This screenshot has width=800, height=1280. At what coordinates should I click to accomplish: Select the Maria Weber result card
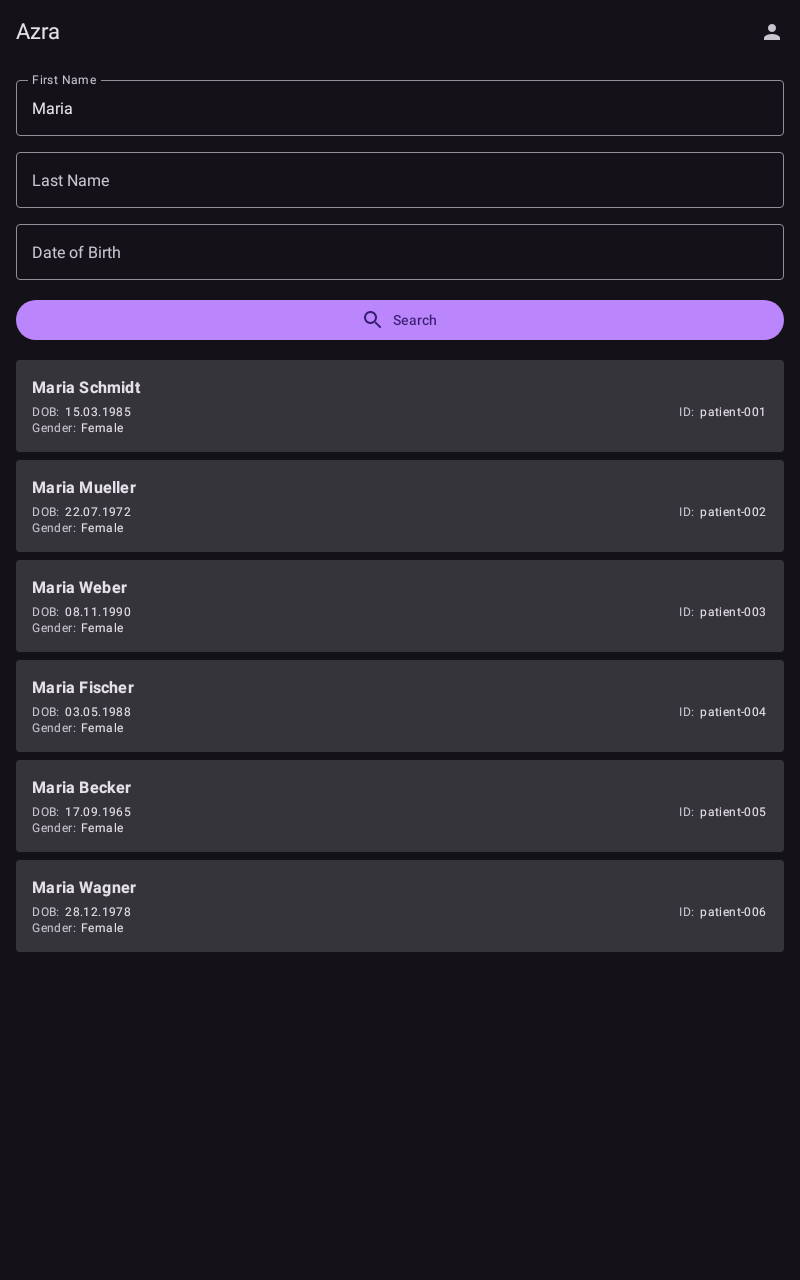(400, 606)
